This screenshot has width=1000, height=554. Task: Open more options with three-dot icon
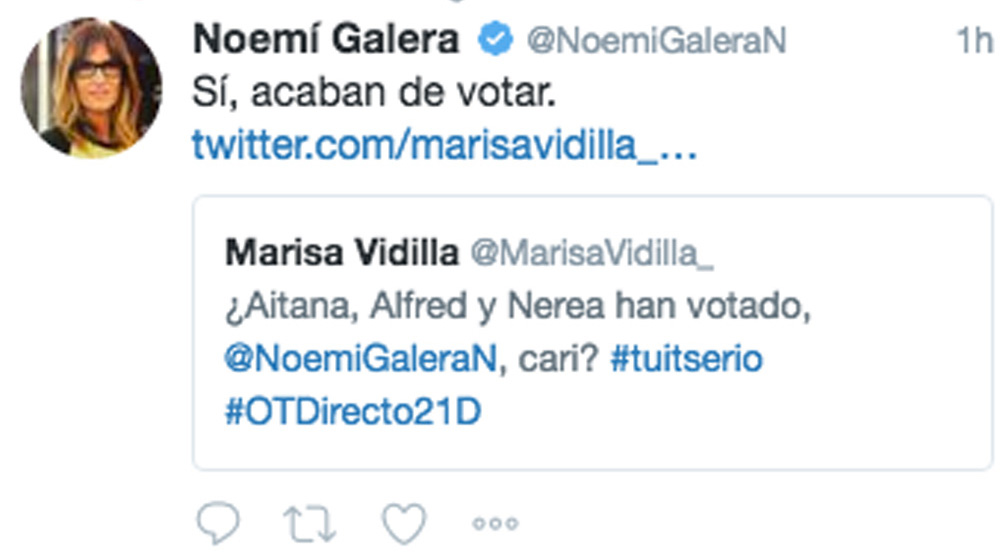click(496, 523)
